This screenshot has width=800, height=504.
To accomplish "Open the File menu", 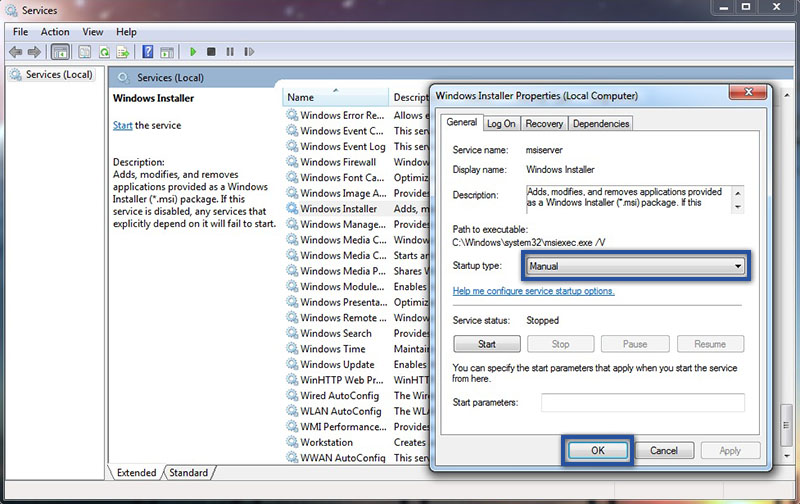I will pyautogui.click(x=20, y=32).
